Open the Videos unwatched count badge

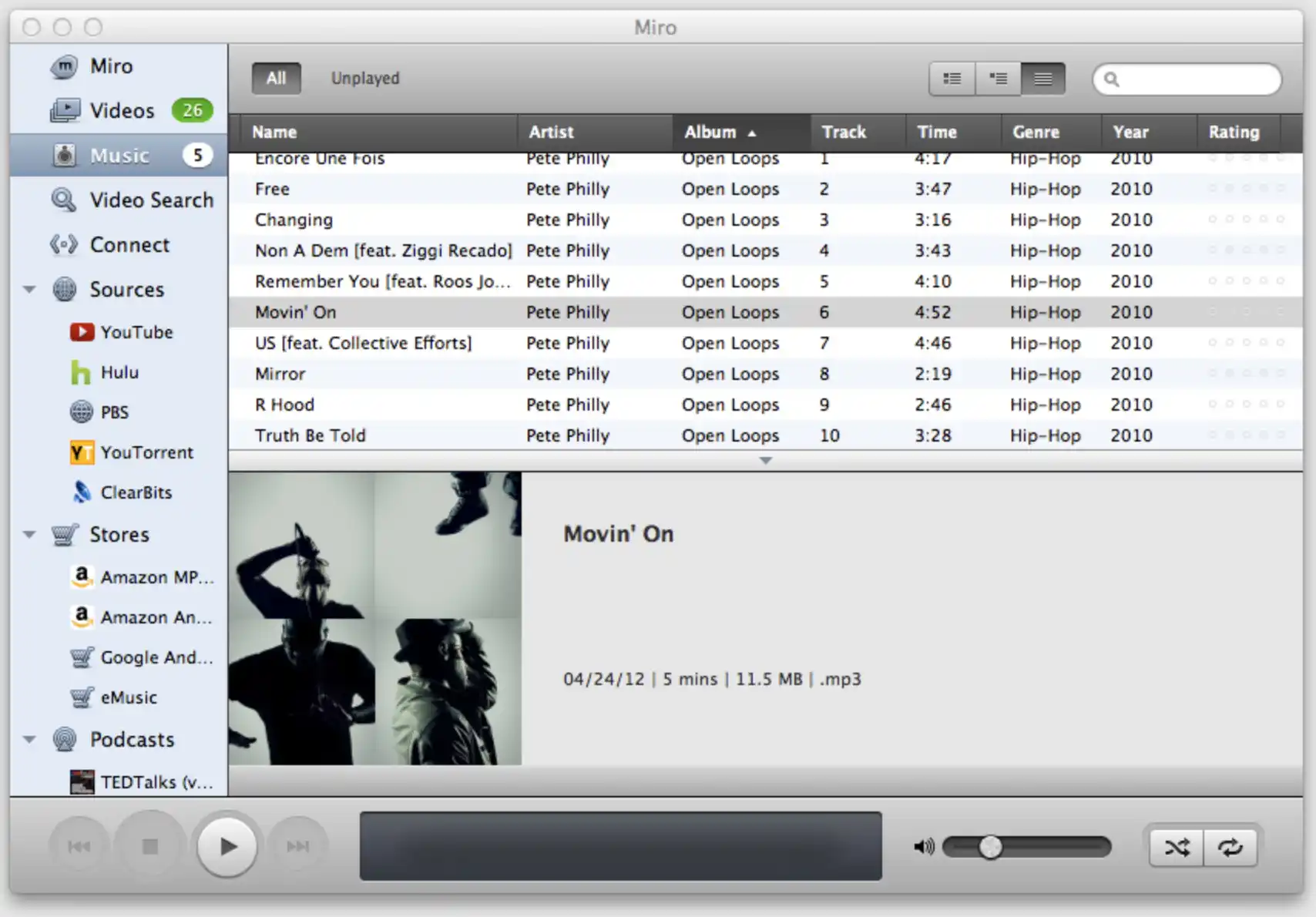[192, 111]
